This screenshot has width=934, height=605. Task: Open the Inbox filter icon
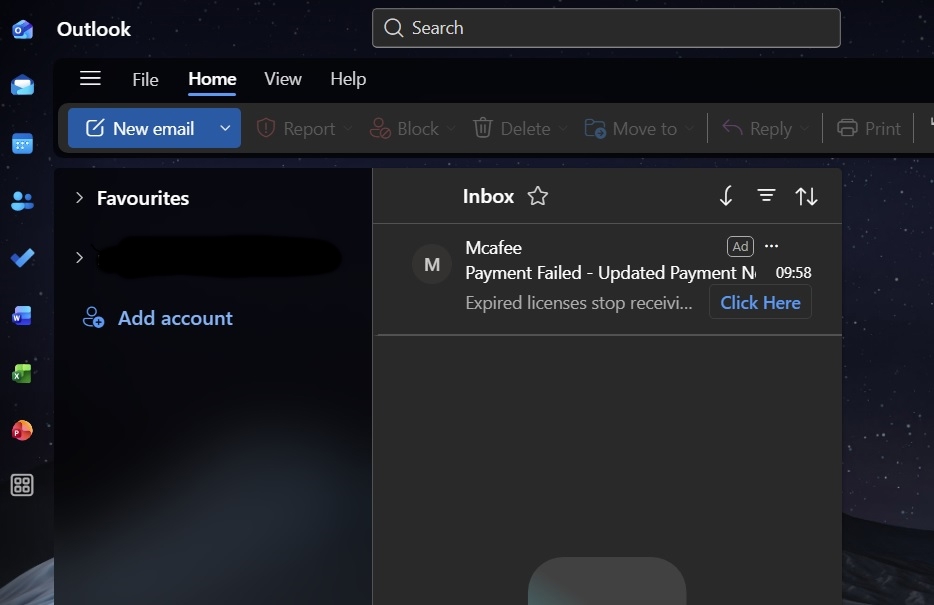[766, 195]
